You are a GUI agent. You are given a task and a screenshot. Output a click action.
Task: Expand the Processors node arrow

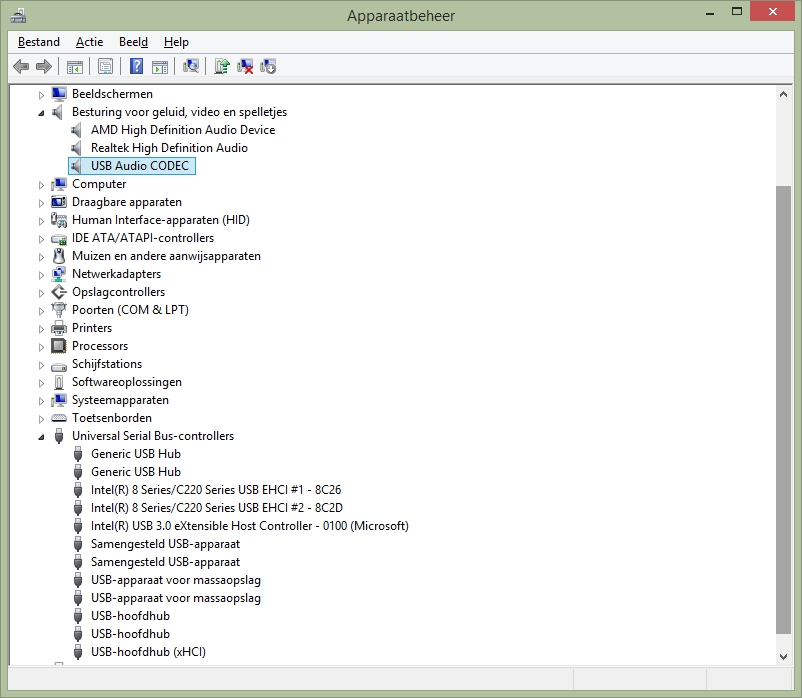pyautogui.click(x=41, y=347)
